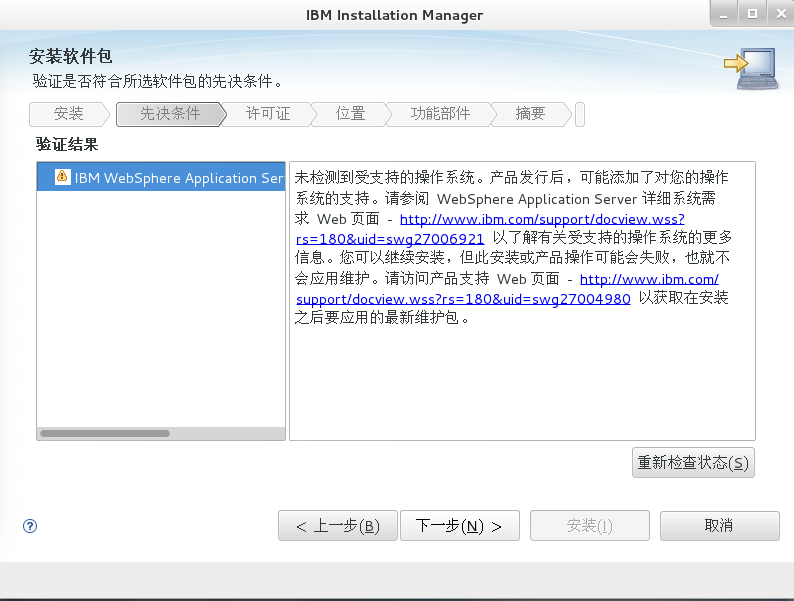Click the disabled 安装(I) button
Screen dimensions: 794x601
(x=590, y=526)
